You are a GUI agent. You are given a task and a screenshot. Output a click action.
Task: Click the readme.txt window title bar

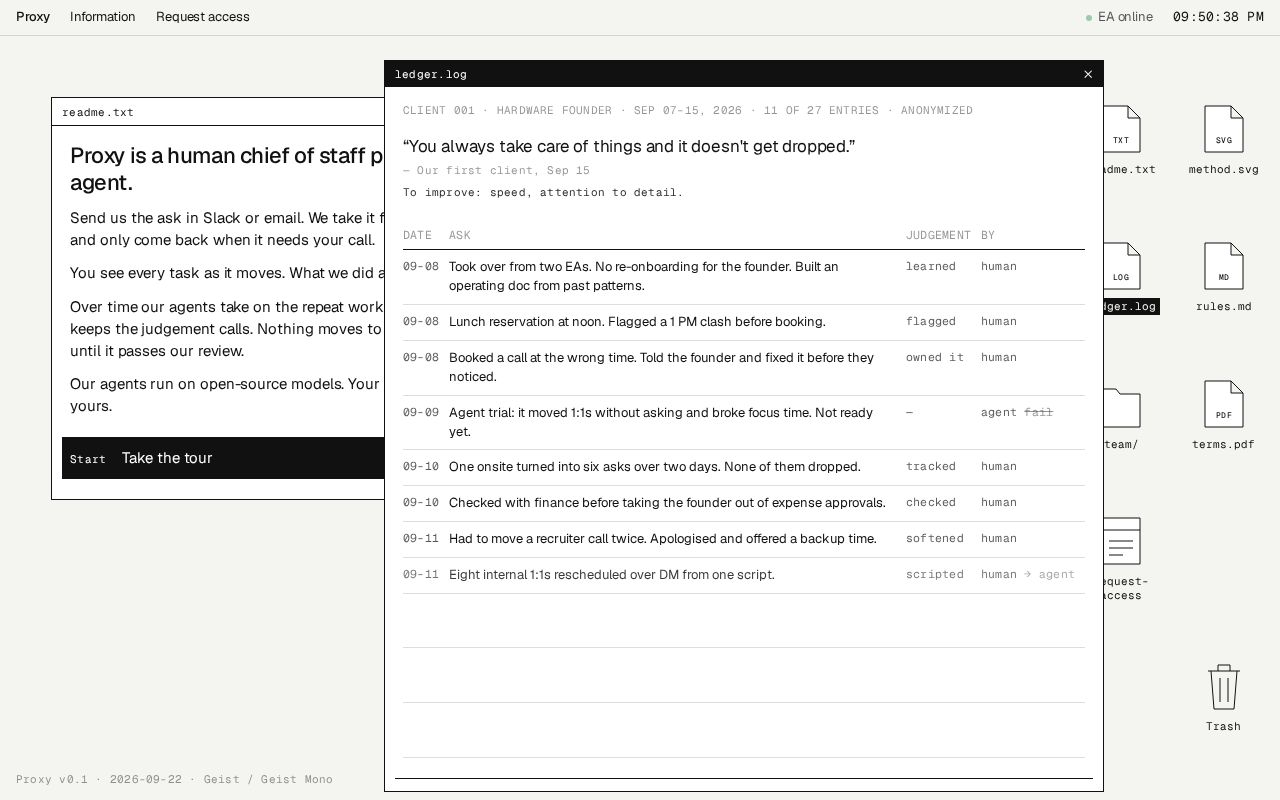[218, 112]
